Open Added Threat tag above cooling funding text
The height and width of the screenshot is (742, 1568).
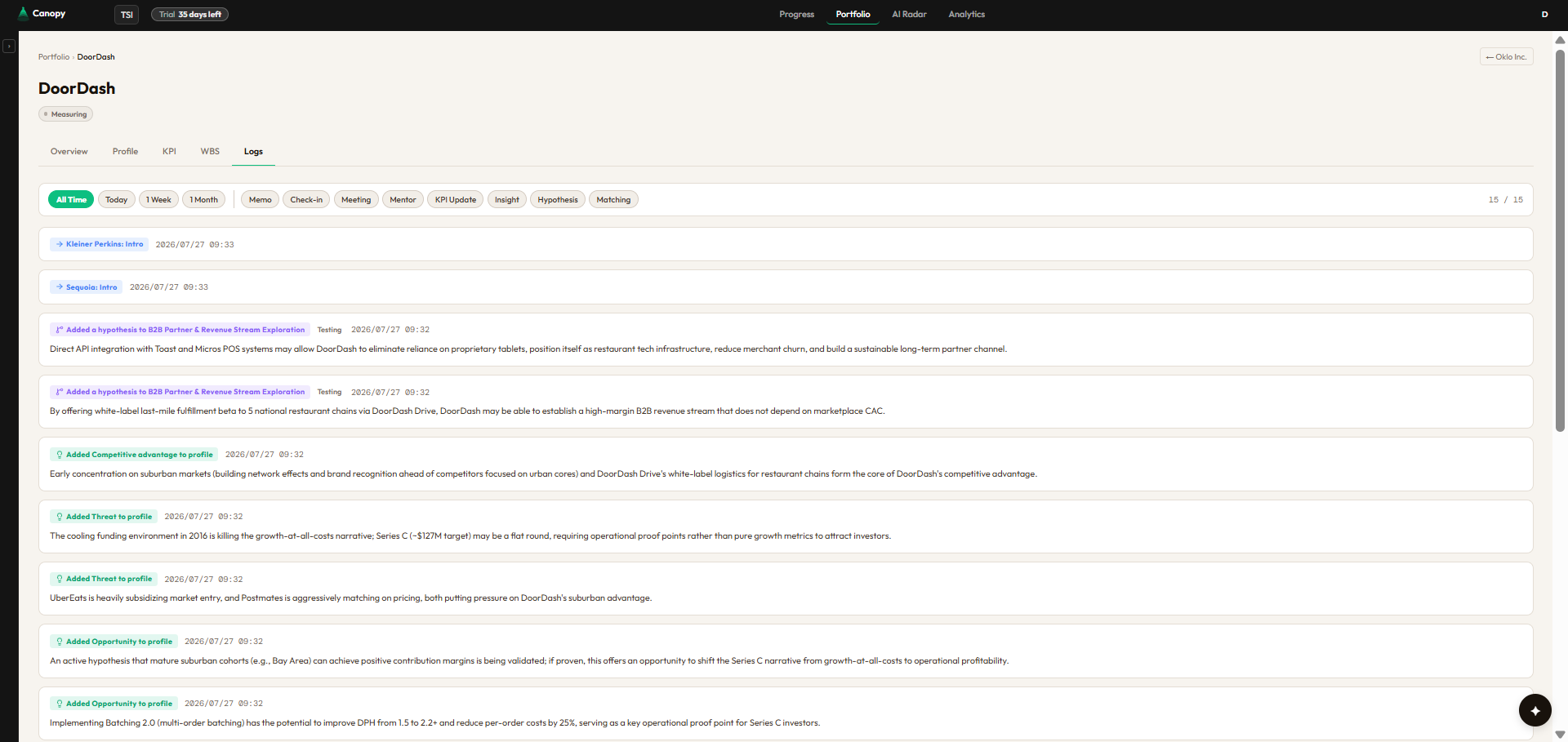point(104,517)
